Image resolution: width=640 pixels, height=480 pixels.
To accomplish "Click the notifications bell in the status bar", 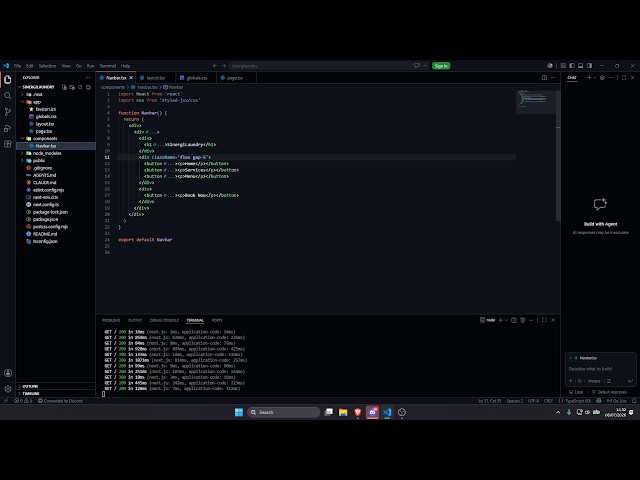I will click(634, 401).
